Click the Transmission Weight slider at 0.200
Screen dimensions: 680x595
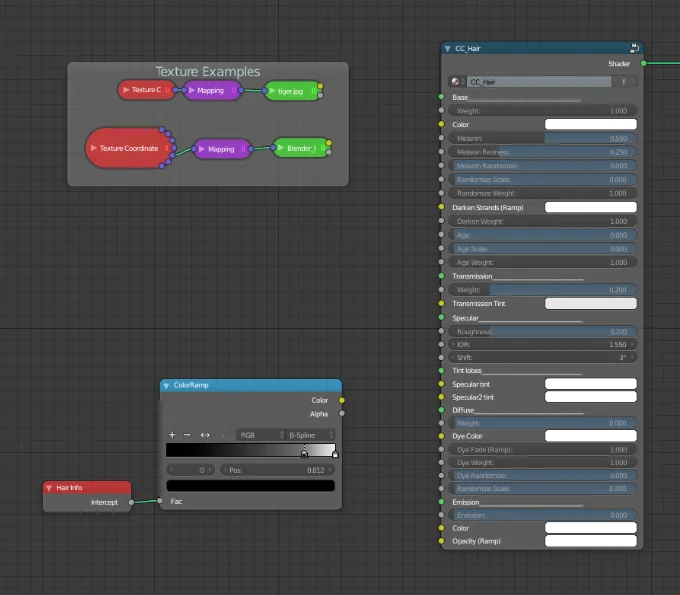click(542, 290)
